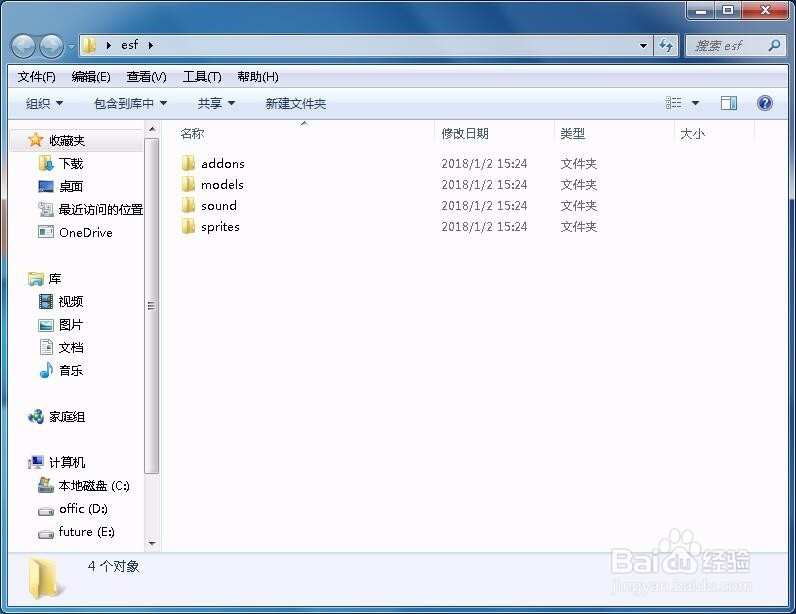The width and height of the screenshot is (796, 614).
Task: Click the search magnifier icon
Action: [x=774, y=46]
